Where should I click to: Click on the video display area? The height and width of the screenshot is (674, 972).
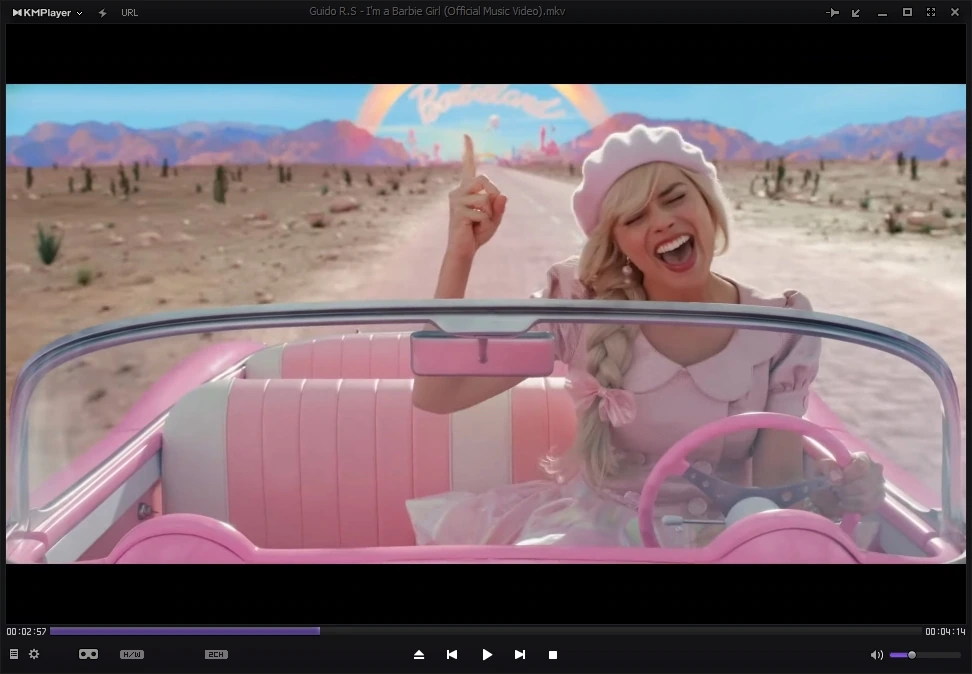[x=485, y=324]
